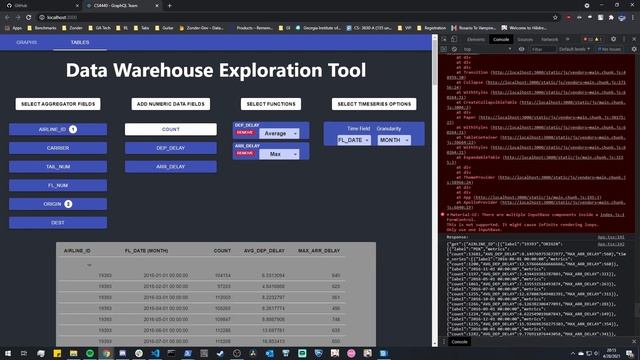Viewport: 640px width, 360px height.
Task: Open the Console tab in DevTools
Action: tap(501, 39)
